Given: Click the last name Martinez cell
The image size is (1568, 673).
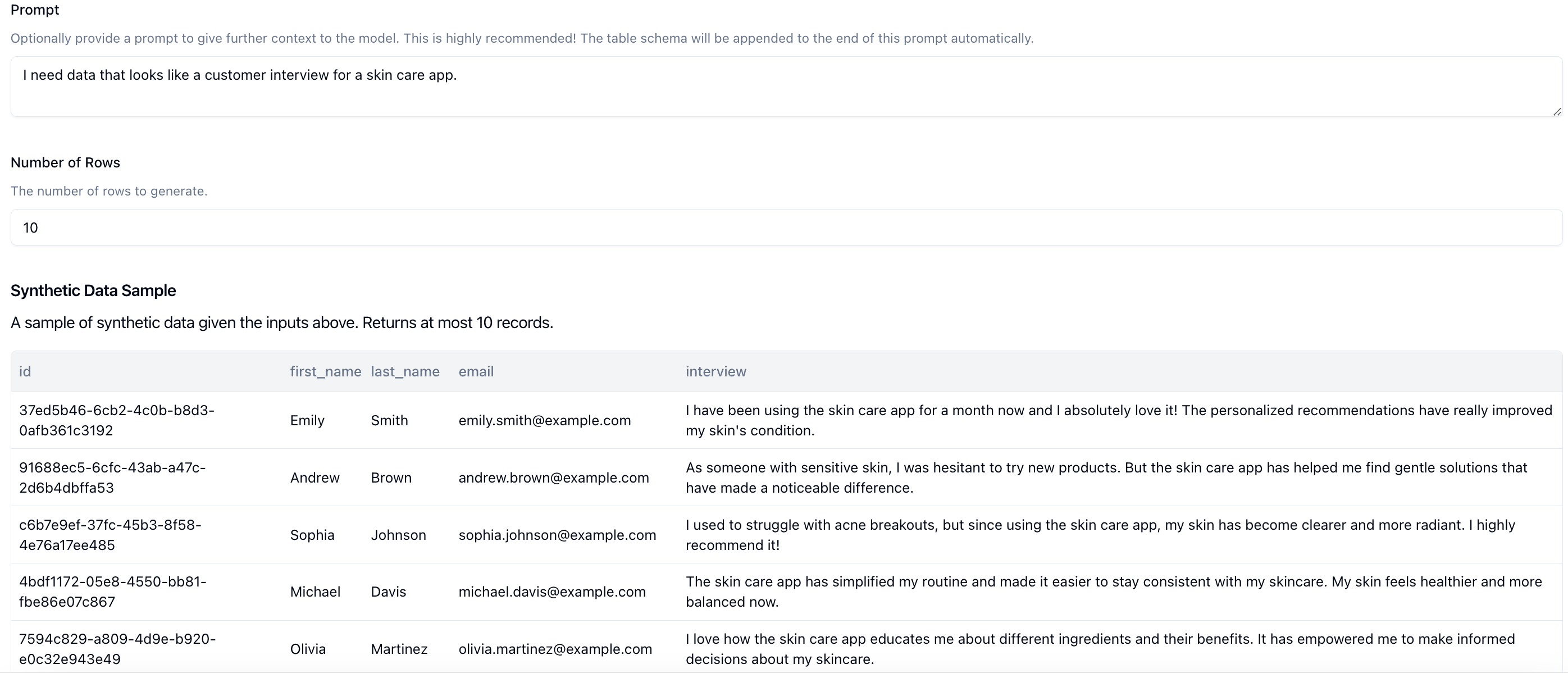Looking at the screenshot, I should tap(399, 649).
